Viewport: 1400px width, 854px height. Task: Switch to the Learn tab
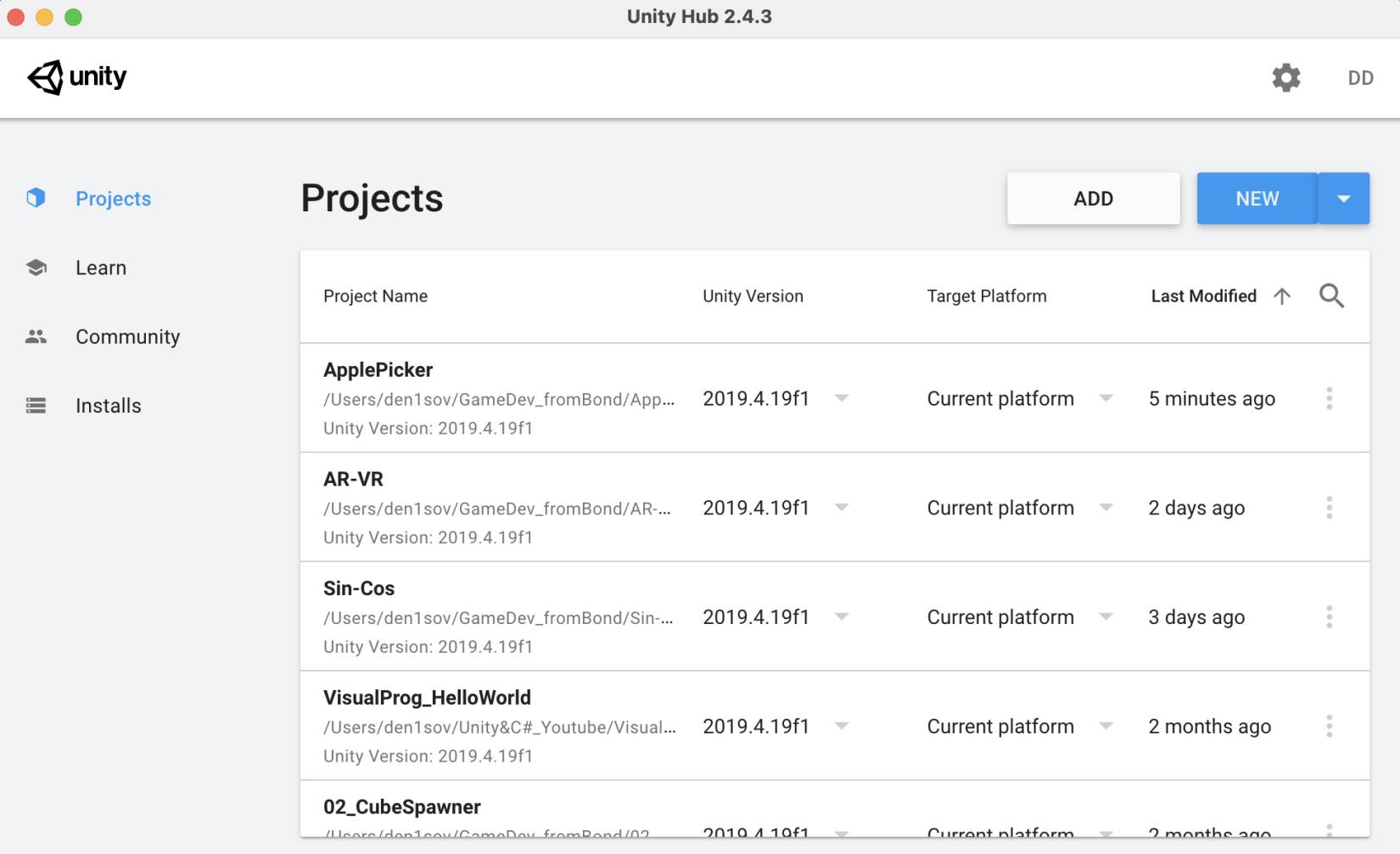(101, 267)
